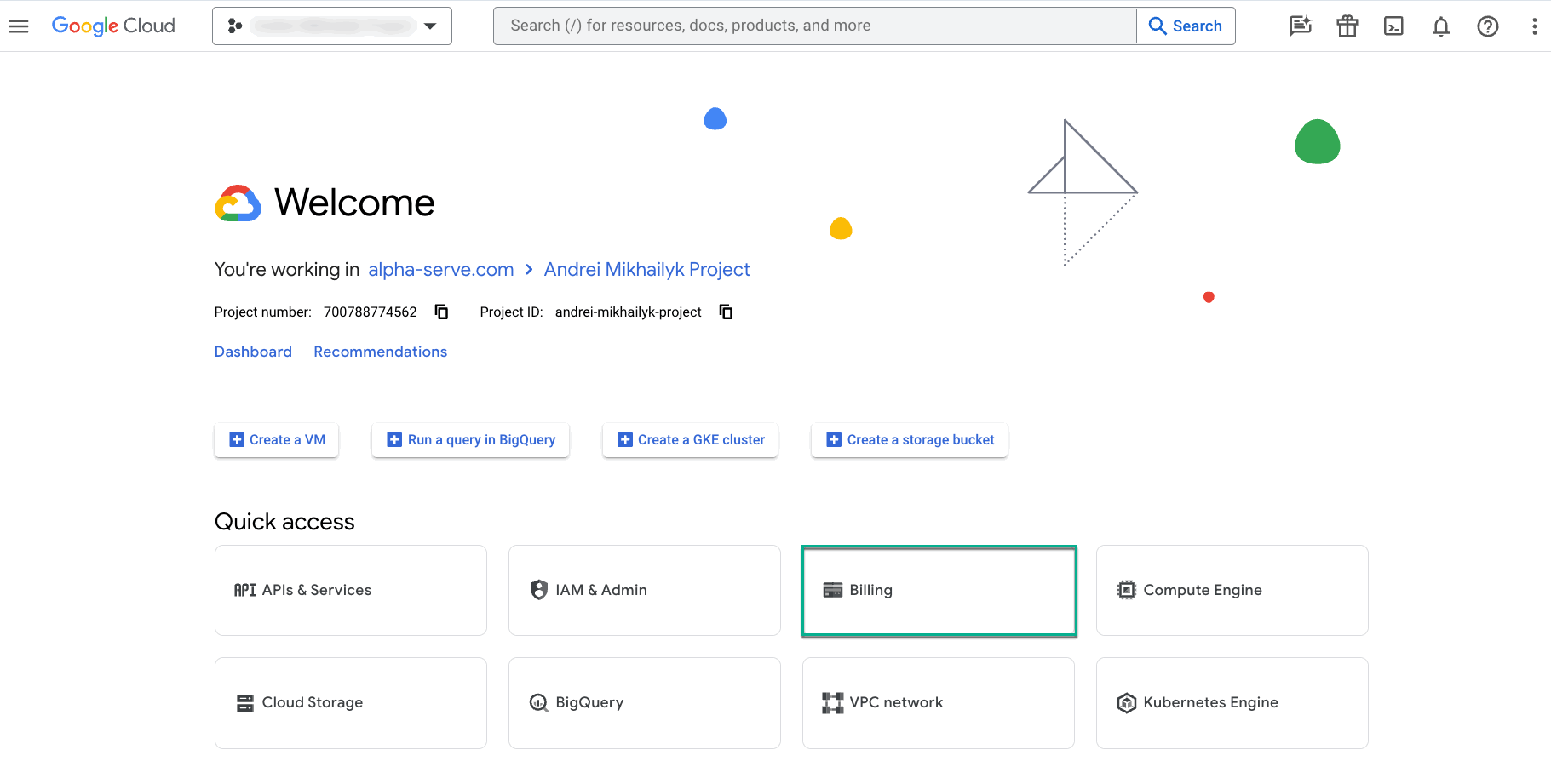Viewport: 1551px width, 784px height.
Task: Expand the project selector dropdown
Action: point(430,26)
